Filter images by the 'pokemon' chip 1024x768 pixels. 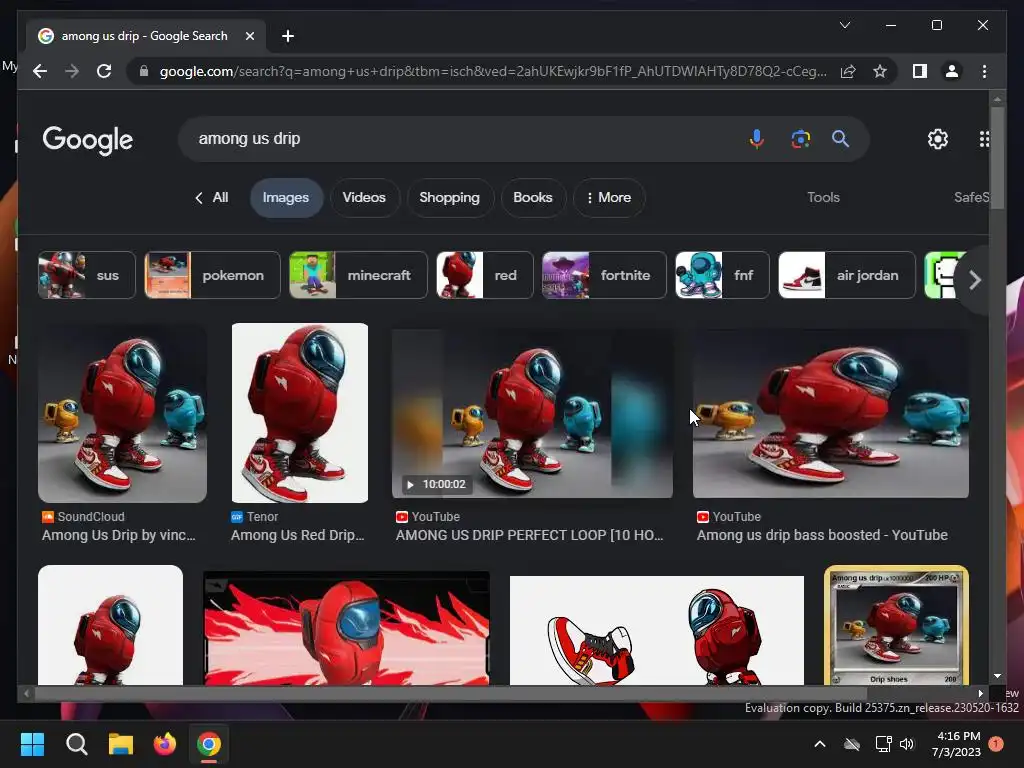(x=212, y=275)
